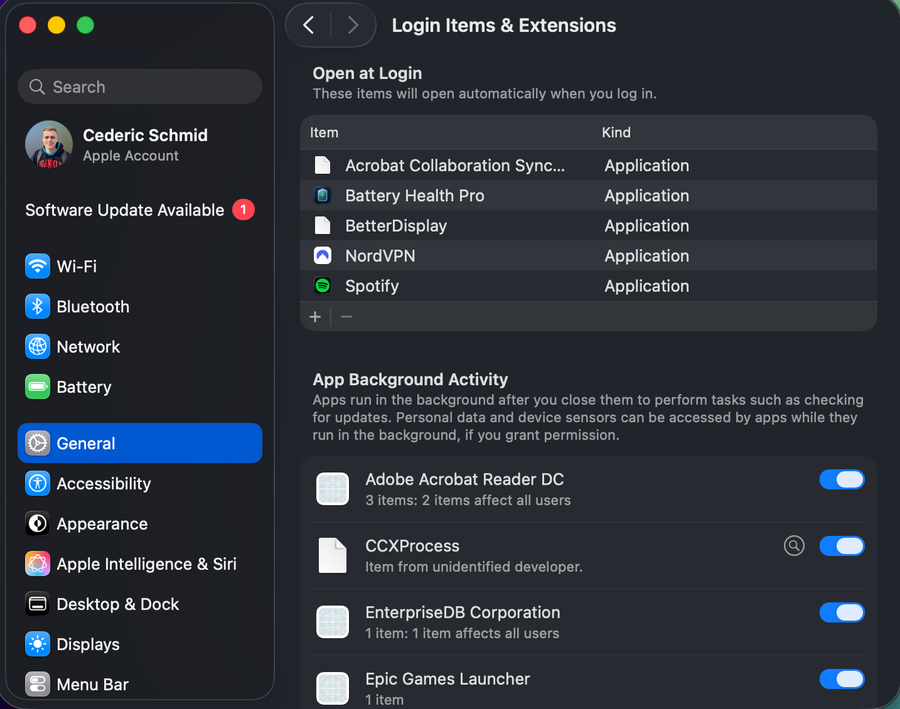The image size is (900, 709).
Task: Click the Bluetooth sidebar icon
Action: tap(37, 307)
